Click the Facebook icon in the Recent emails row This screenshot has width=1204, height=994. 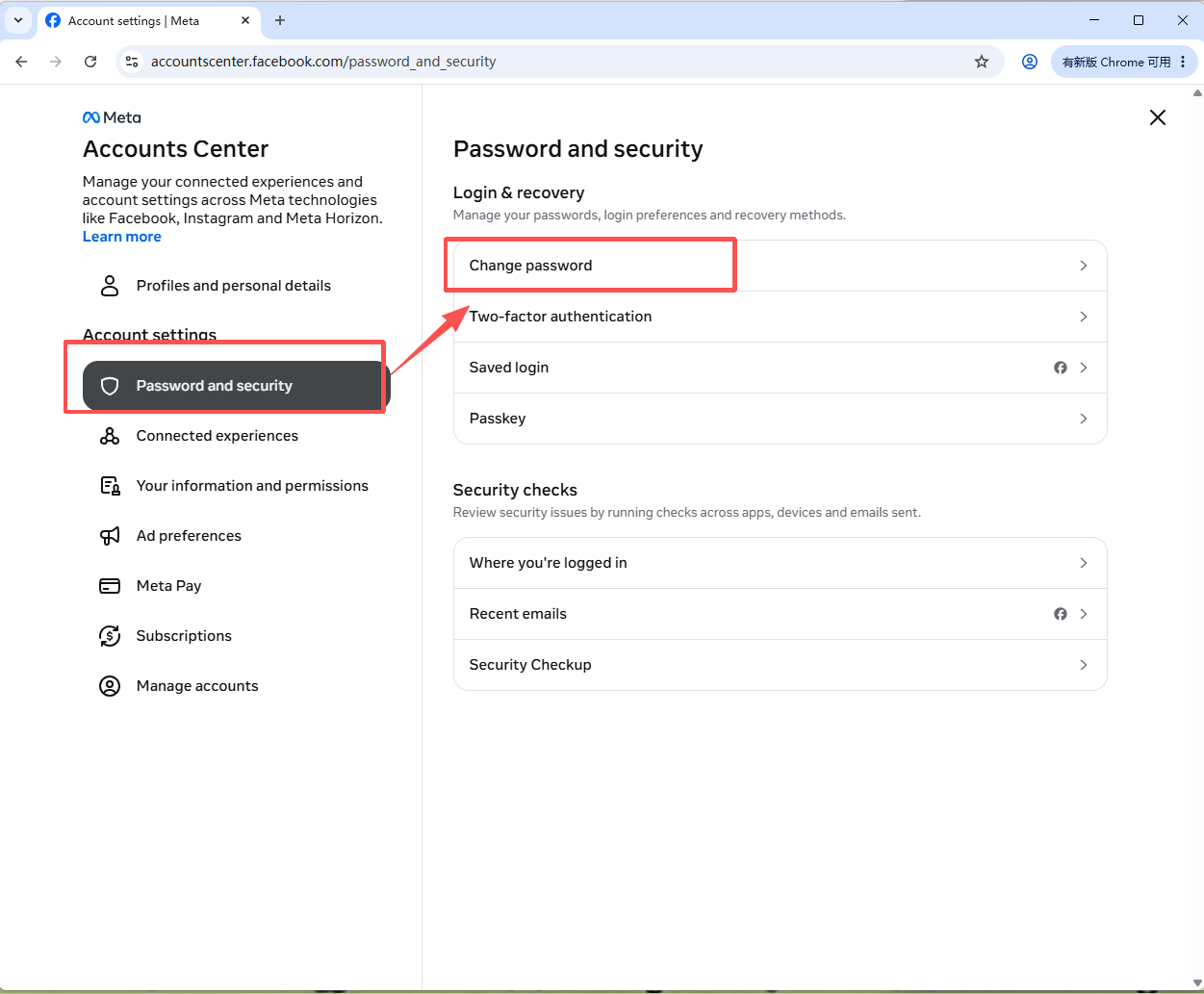tap(1061, 614)
